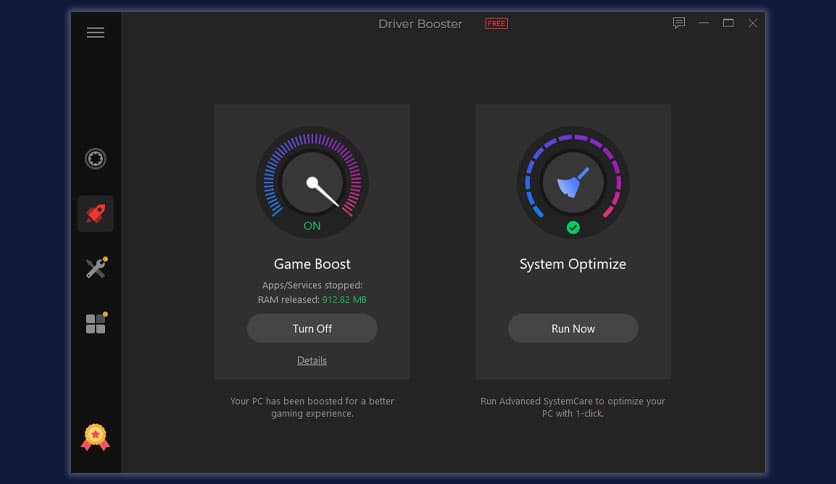Click the Driver Booster title text

click(420, 24)
